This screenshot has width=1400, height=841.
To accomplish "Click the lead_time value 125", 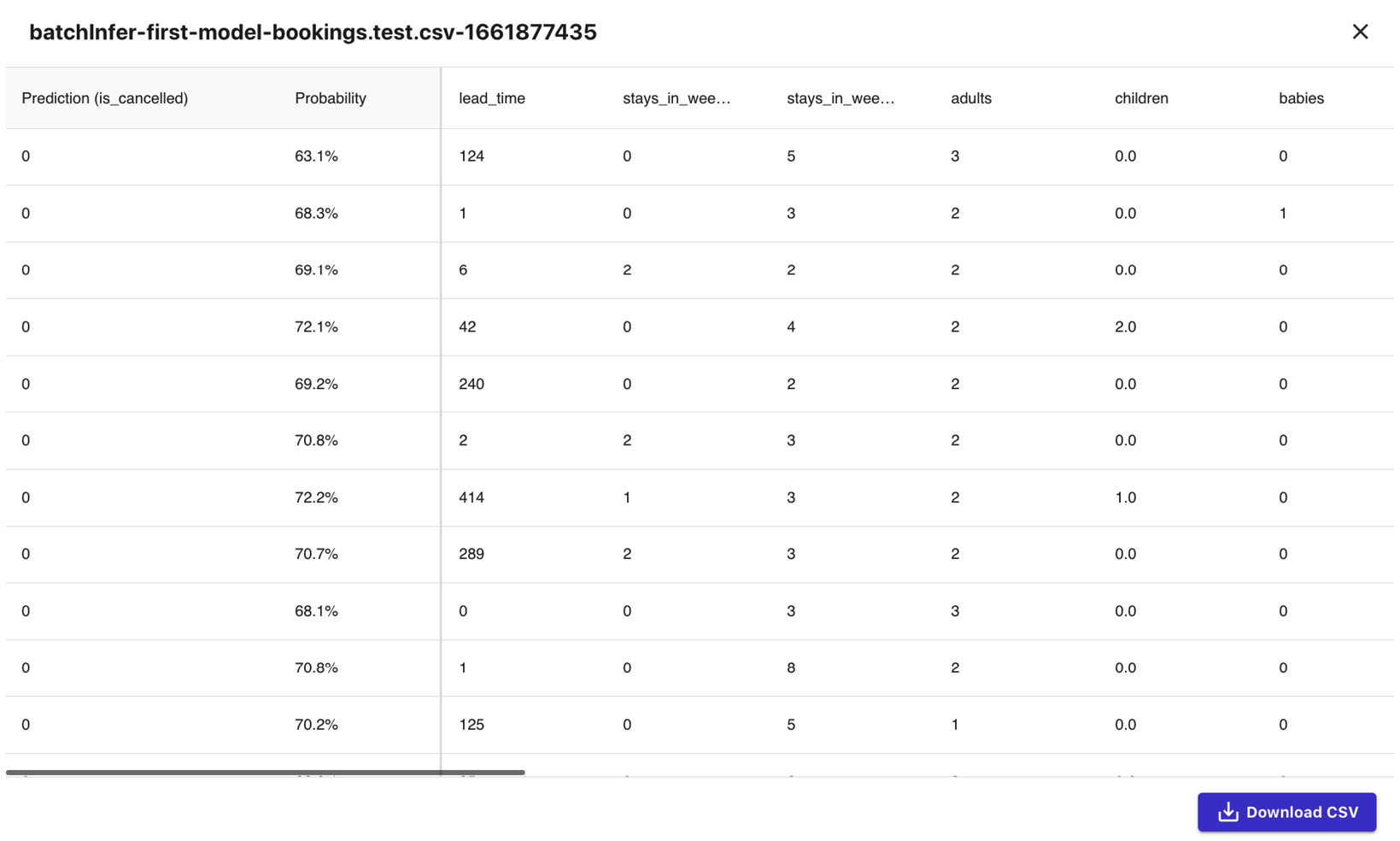I will point(472,725).
